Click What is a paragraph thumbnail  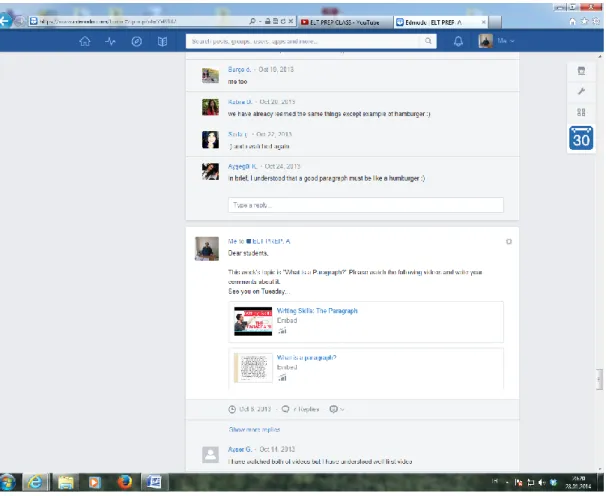tap(253, 368)
